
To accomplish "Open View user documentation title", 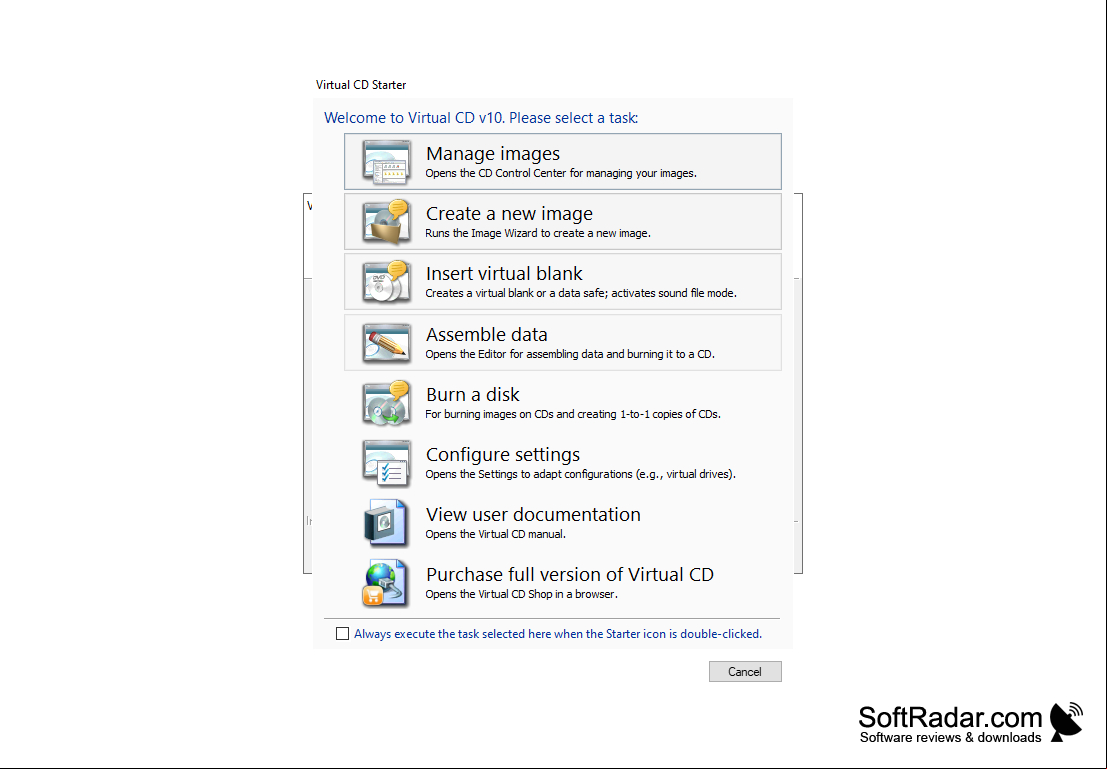I will point(533,514).
